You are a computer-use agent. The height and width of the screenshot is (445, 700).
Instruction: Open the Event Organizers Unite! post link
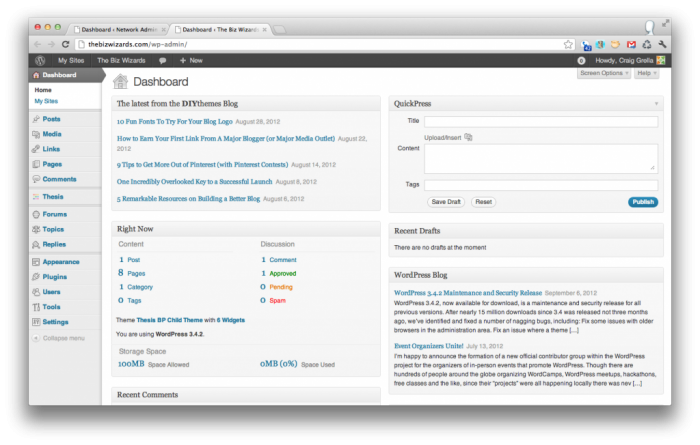[x=428, y=346]
